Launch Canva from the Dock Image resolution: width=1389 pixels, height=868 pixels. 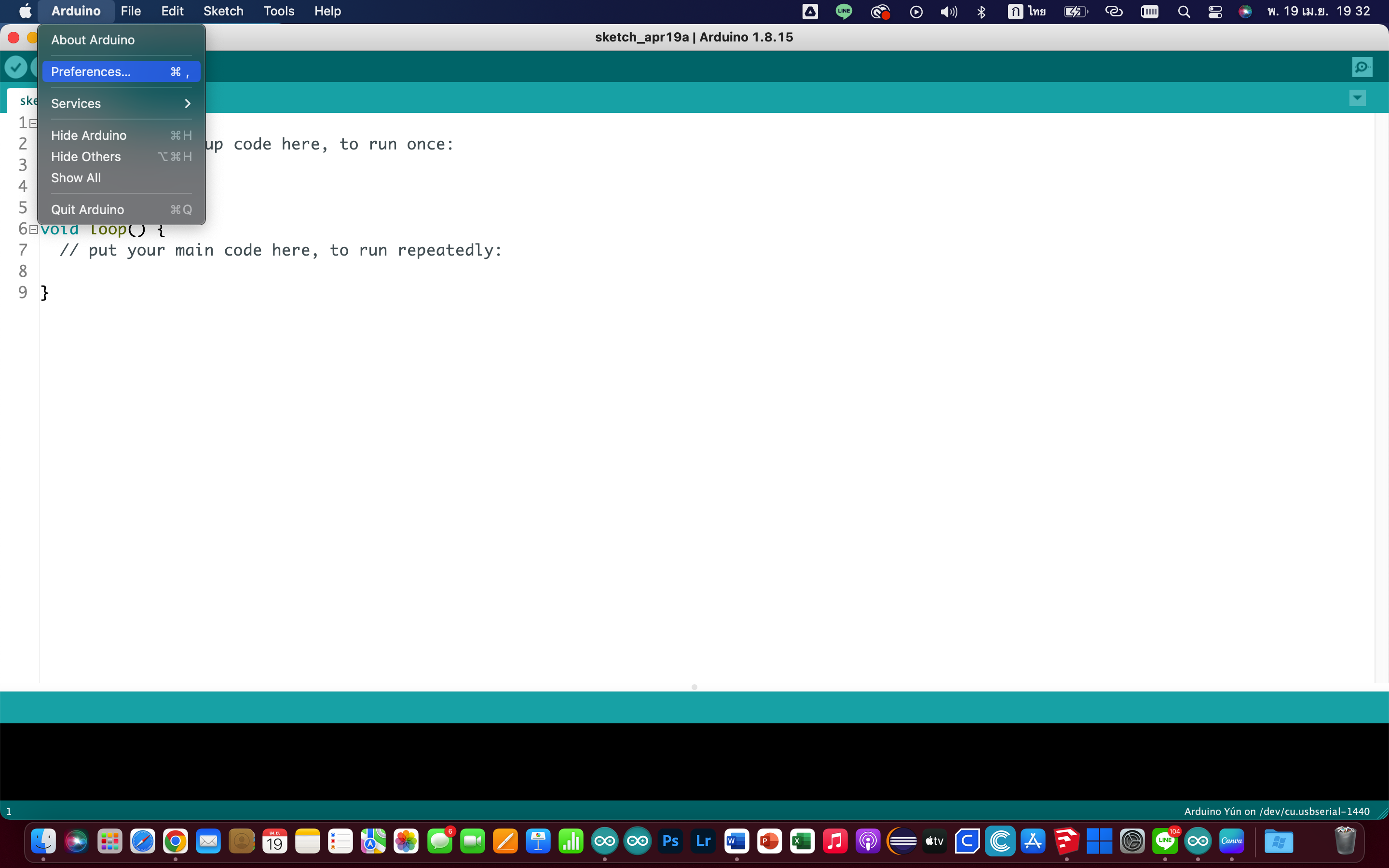click(x=1232, y=841)
